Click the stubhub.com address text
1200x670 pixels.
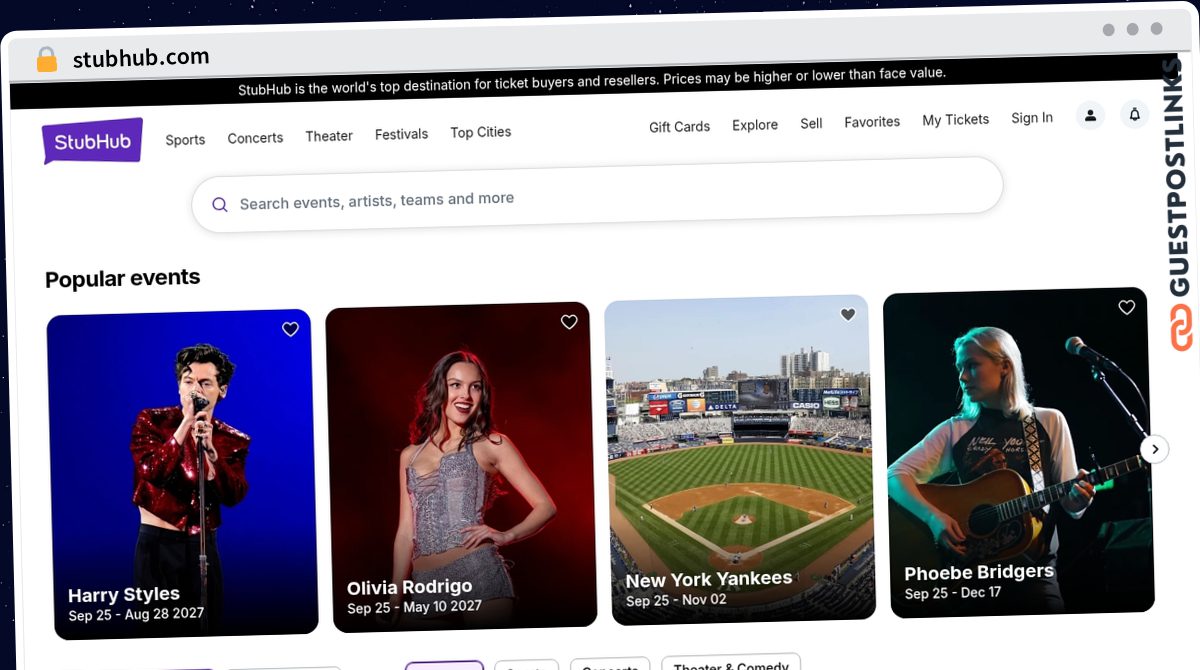[141, 58]
